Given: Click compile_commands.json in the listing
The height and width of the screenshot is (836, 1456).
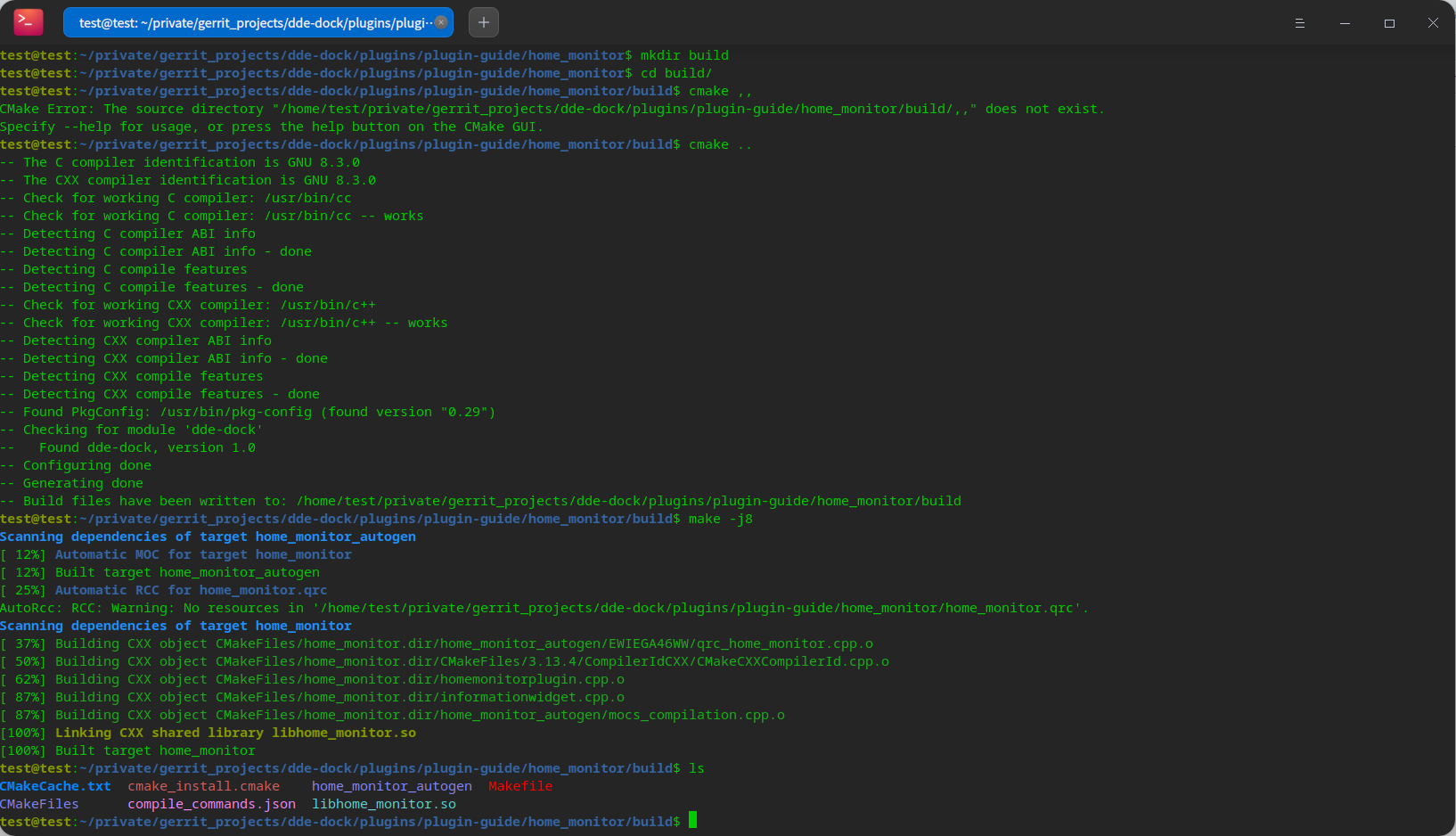Looking at the screenshot, I should [x=211, y=804].
